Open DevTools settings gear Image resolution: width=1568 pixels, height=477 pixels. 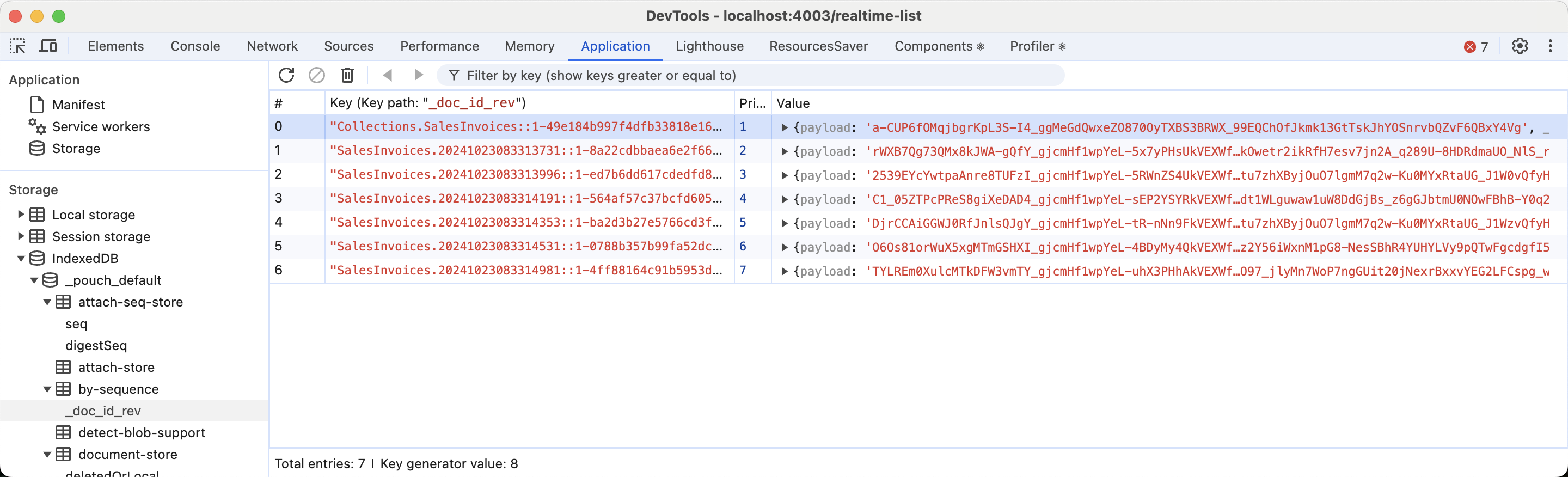(x=1520, y=46)
